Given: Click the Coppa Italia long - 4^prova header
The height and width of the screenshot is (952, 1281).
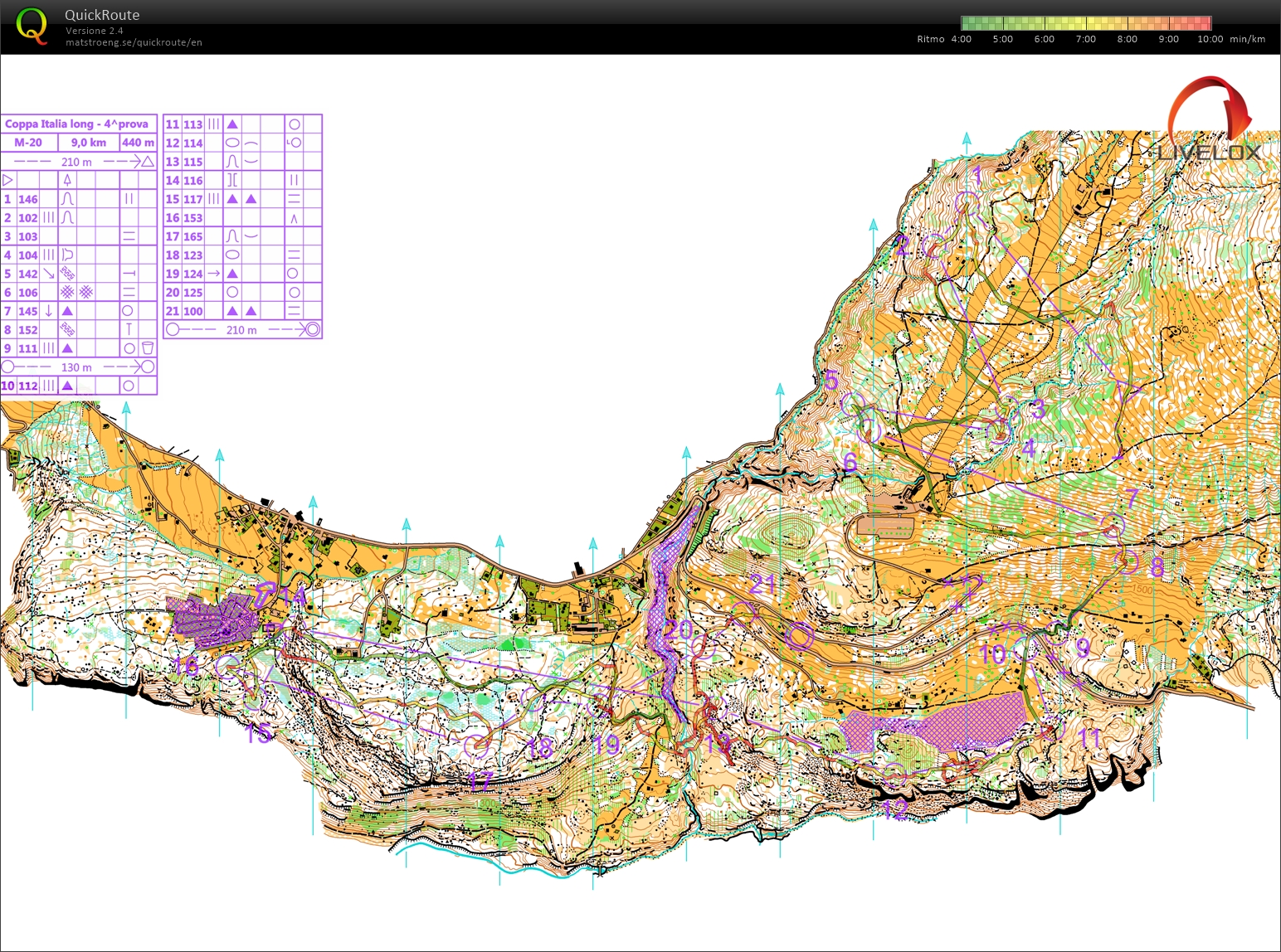Looking at the screenshot, I should tap(76, 124).
